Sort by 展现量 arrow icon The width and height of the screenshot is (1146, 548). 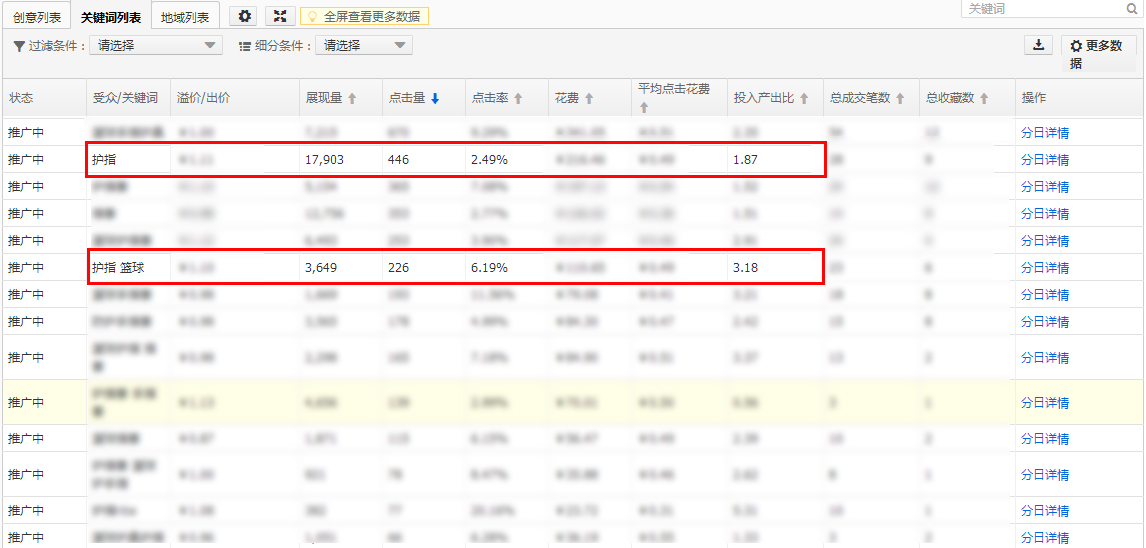(x=352, y=99)
